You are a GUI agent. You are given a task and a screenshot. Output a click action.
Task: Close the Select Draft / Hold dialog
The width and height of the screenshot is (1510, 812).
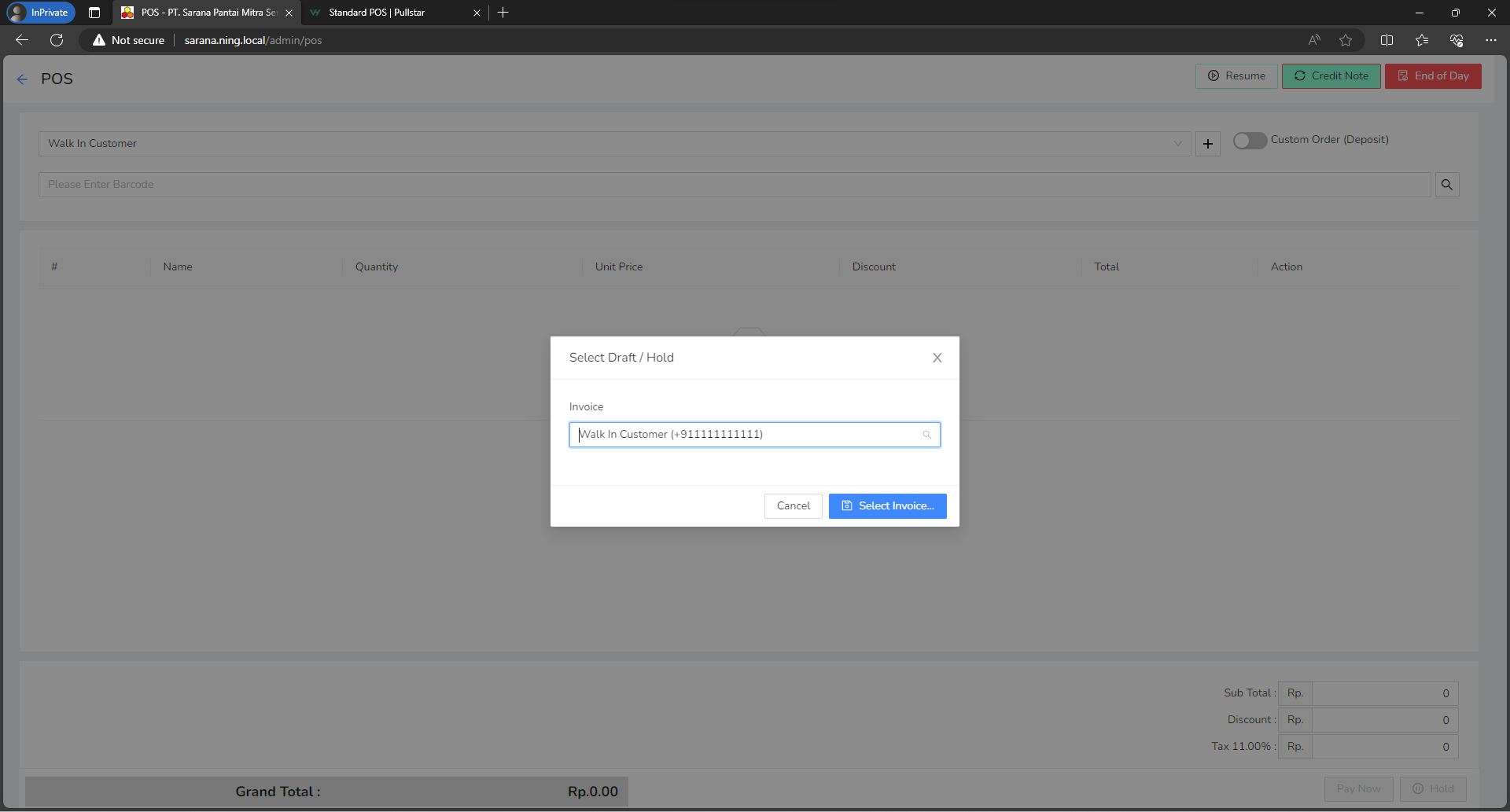tap(937, 358)
